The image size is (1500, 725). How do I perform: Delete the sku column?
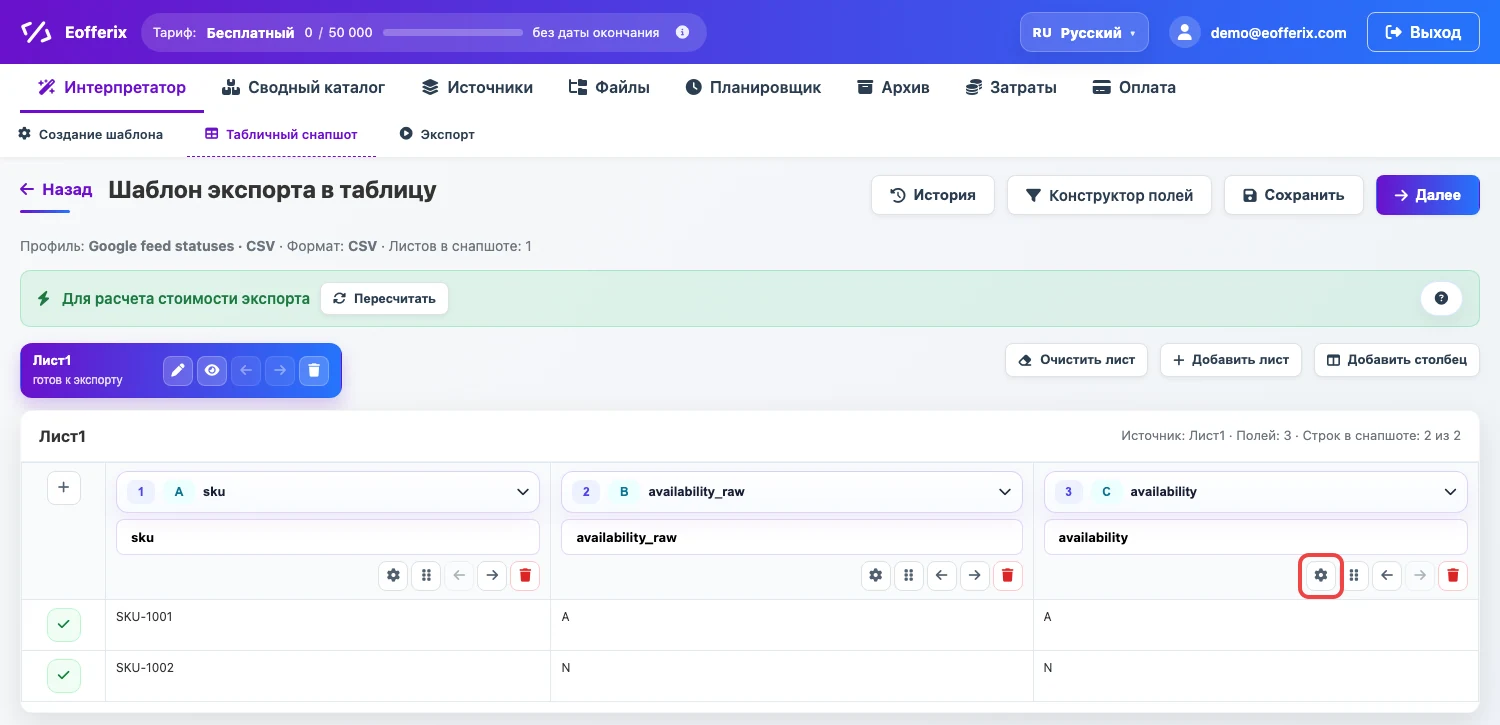pyautogui.click(x=525, y=575)
